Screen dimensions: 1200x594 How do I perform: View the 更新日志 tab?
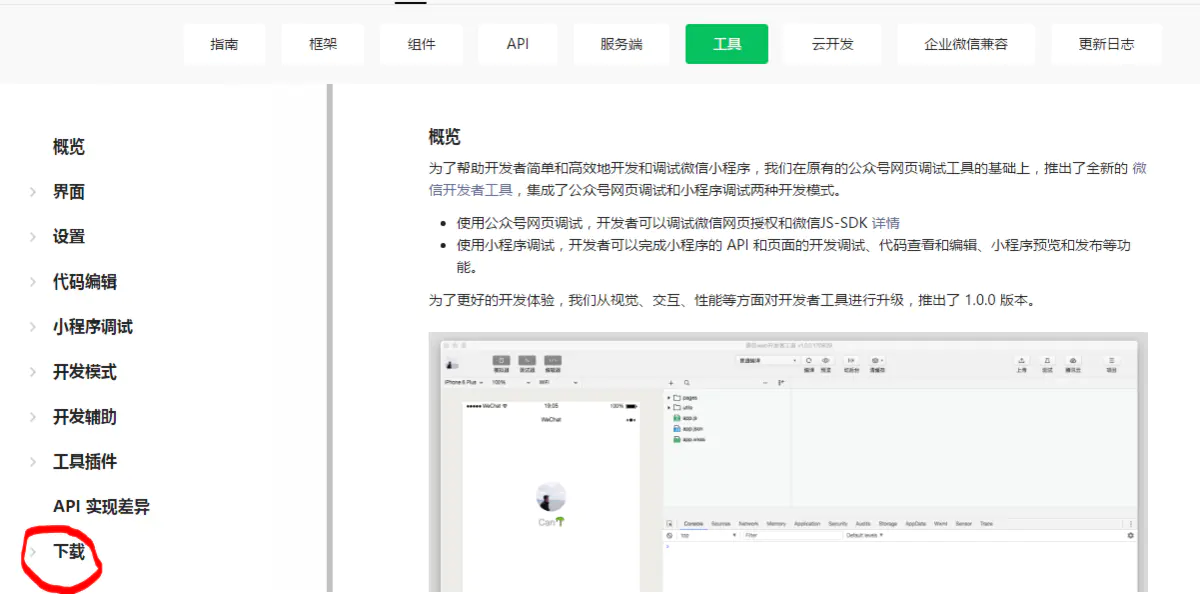pos(1106,44)
